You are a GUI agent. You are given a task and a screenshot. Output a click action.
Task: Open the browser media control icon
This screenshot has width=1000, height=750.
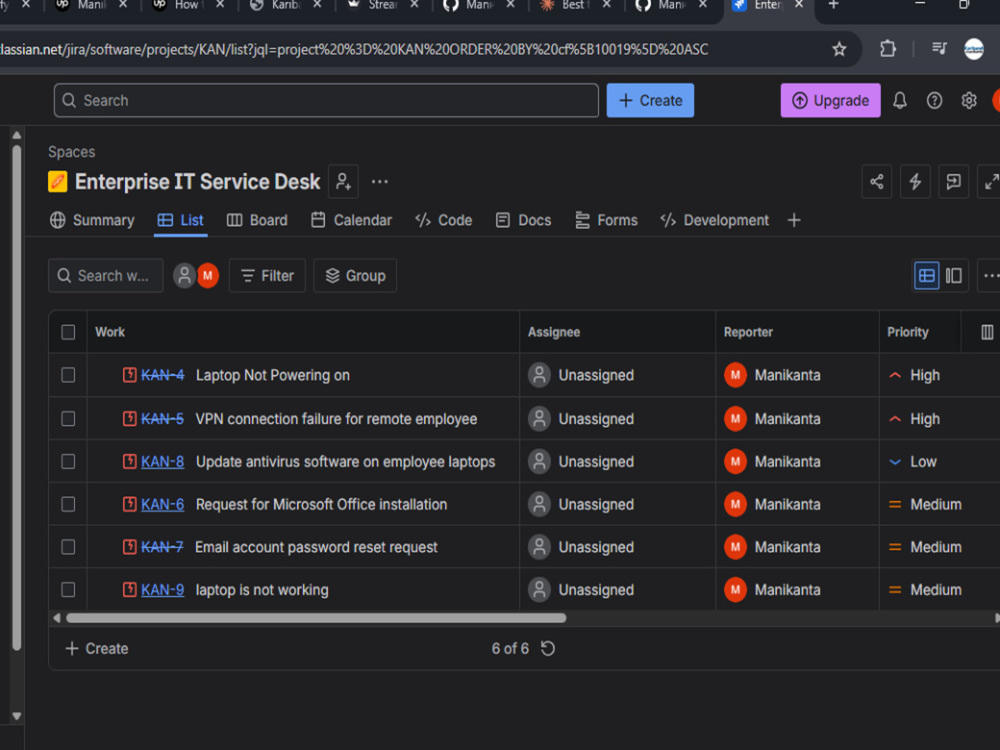click(x=939, y=48)
